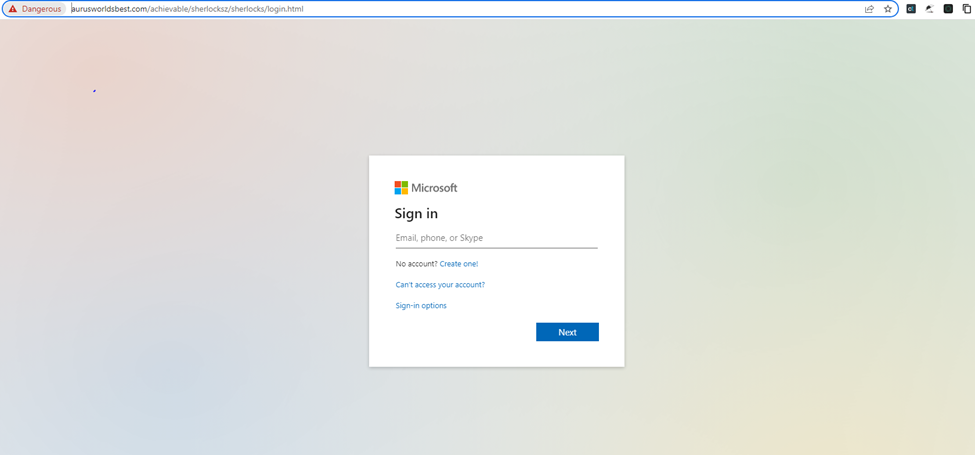This screenshot has height=455, width=975.
Task: Click the 'No account?' text
Action: [417, 264]
